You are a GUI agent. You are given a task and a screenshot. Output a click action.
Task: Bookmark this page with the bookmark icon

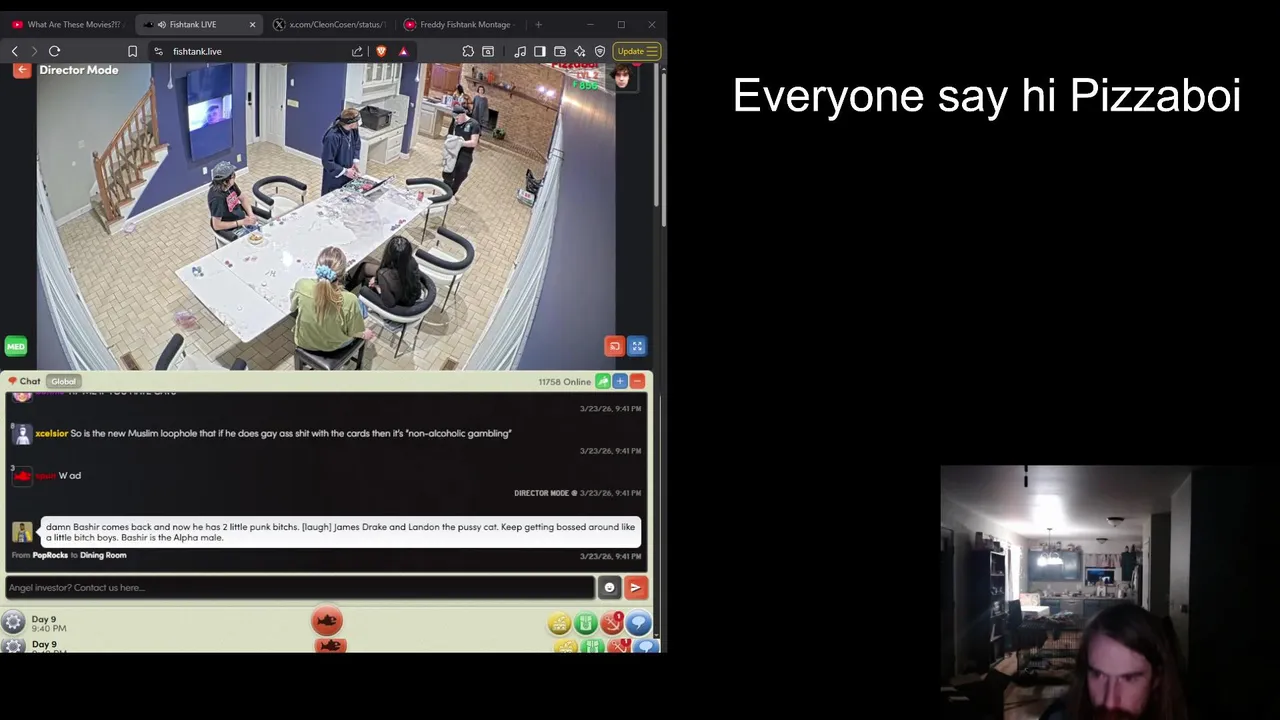[x=132, y=51]
